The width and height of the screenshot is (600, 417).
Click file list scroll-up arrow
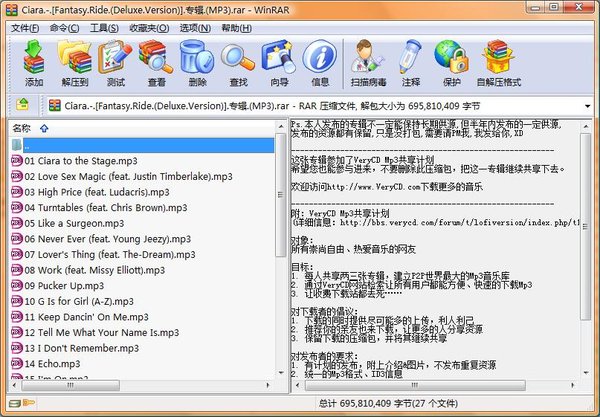click(281, 126)
